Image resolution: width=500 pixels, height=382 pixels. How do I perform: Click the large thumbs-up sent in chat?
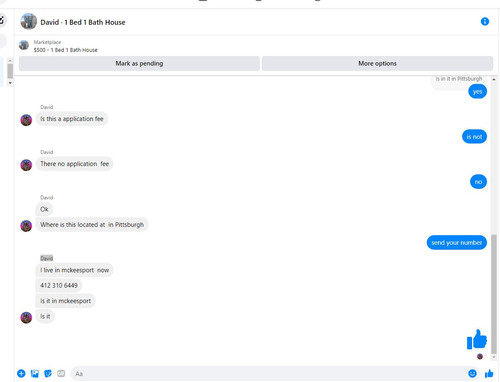coord(477,339)
